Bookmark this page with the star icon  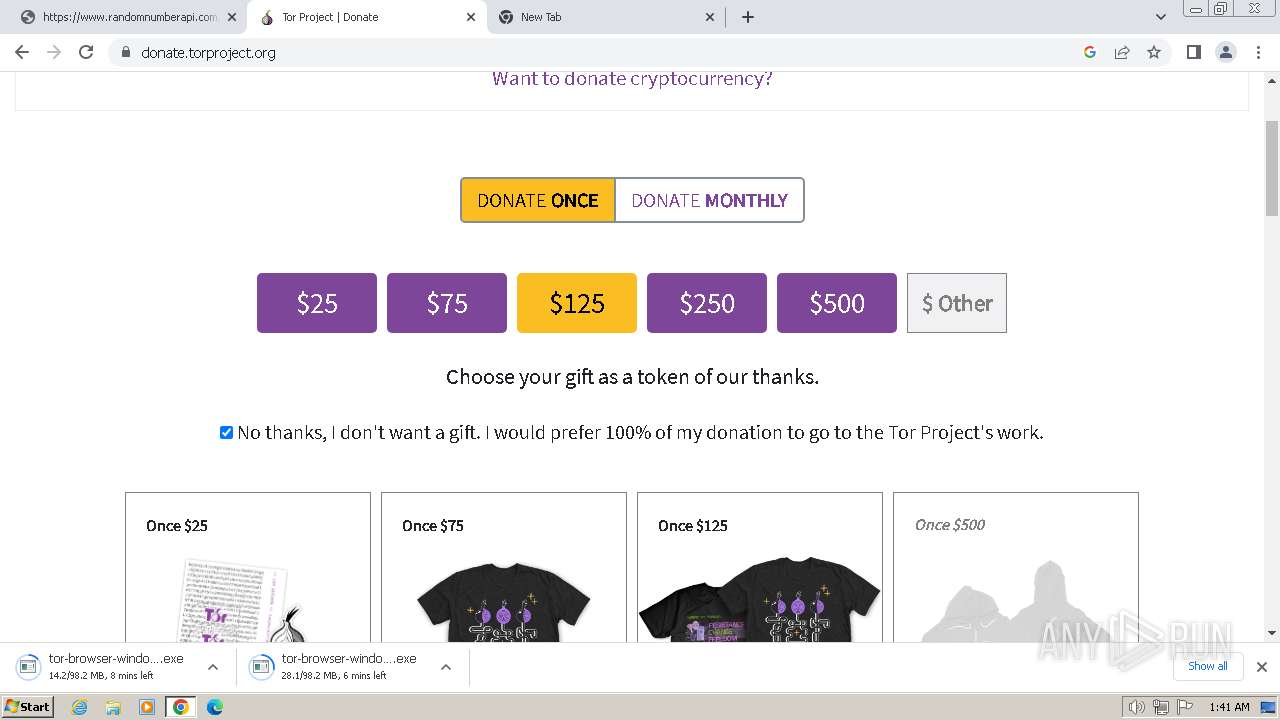(x=1154, y=52)
